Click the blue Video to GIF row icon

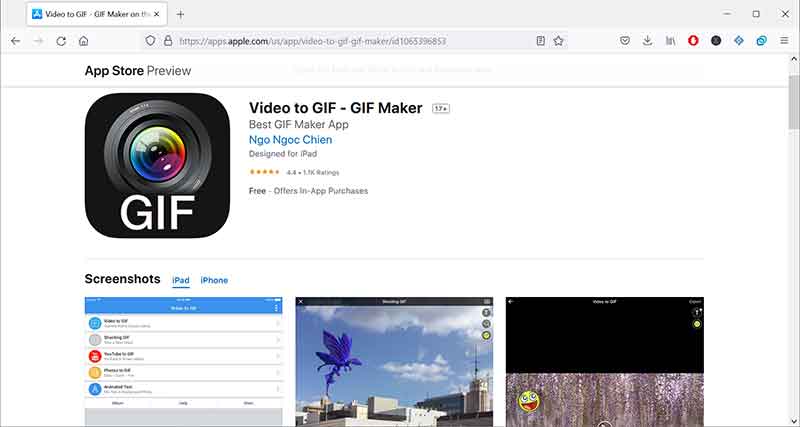coord(95,323)
